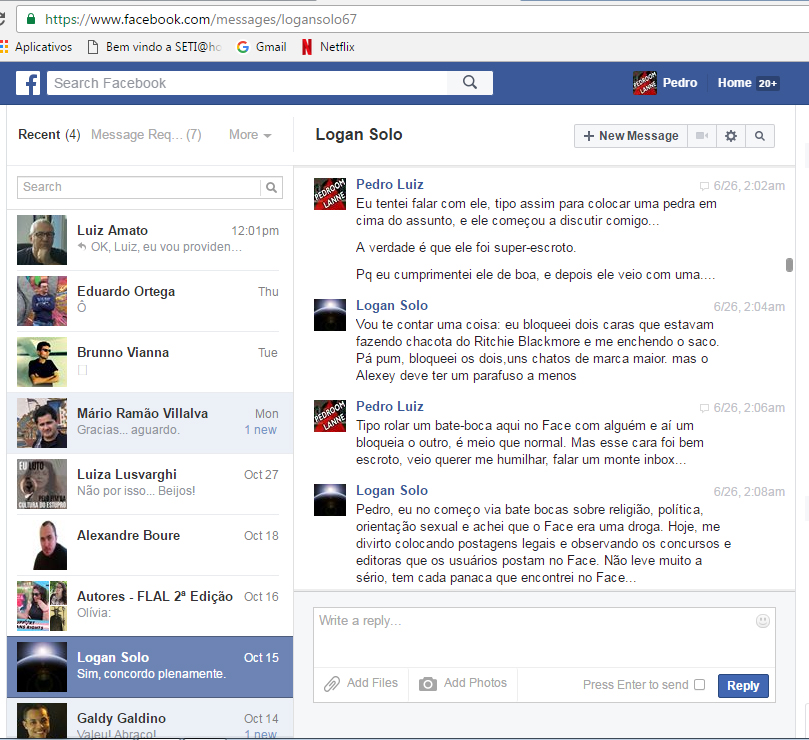Click the 6/26, 2:02am timestamp
Image resolution: width=809 pixels, height=740 pixels.
(749, 186)
